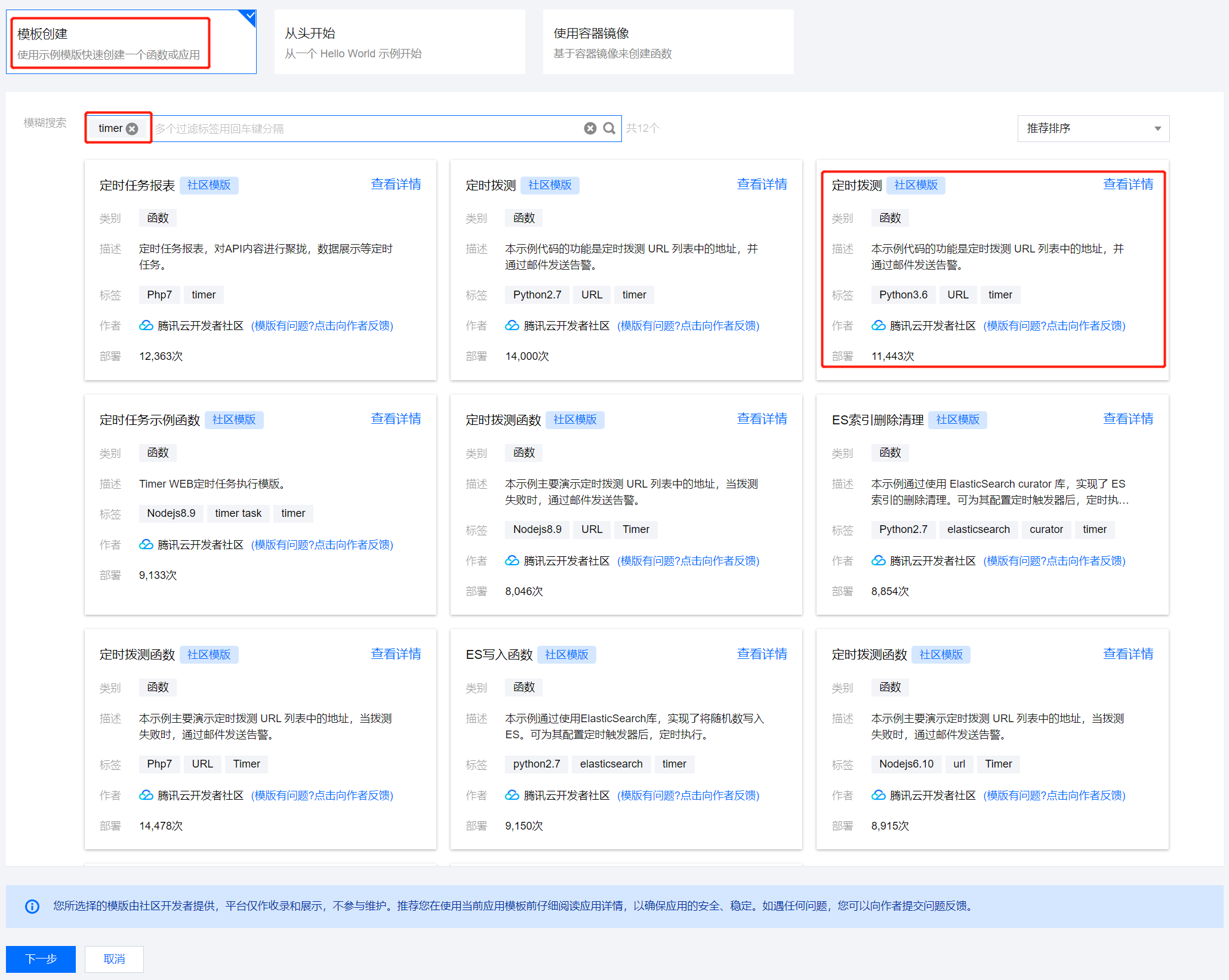Click cloud author icon in 定时任务报表 card
The width and height of the screenshot is (1229, 980).
click(x=146, y=325)
